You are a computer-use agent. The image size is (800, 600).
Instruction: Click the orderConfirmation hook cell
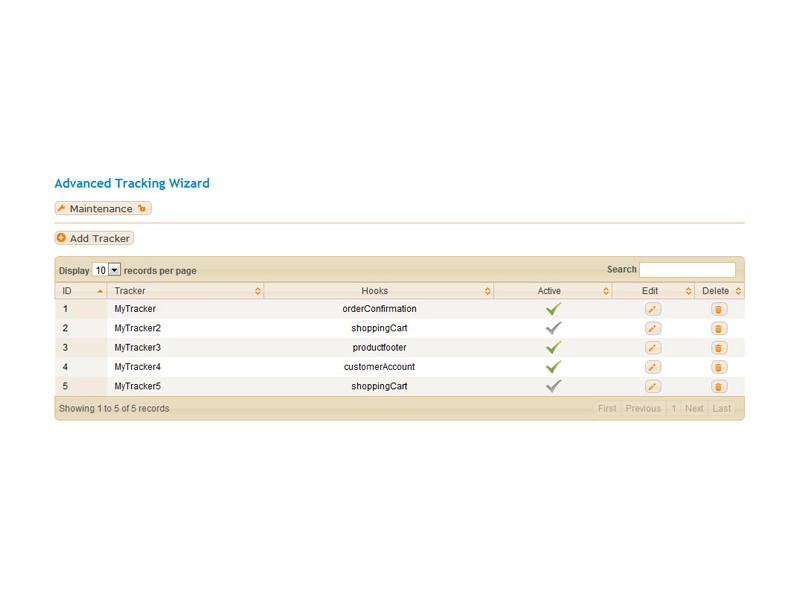point(379,309)
